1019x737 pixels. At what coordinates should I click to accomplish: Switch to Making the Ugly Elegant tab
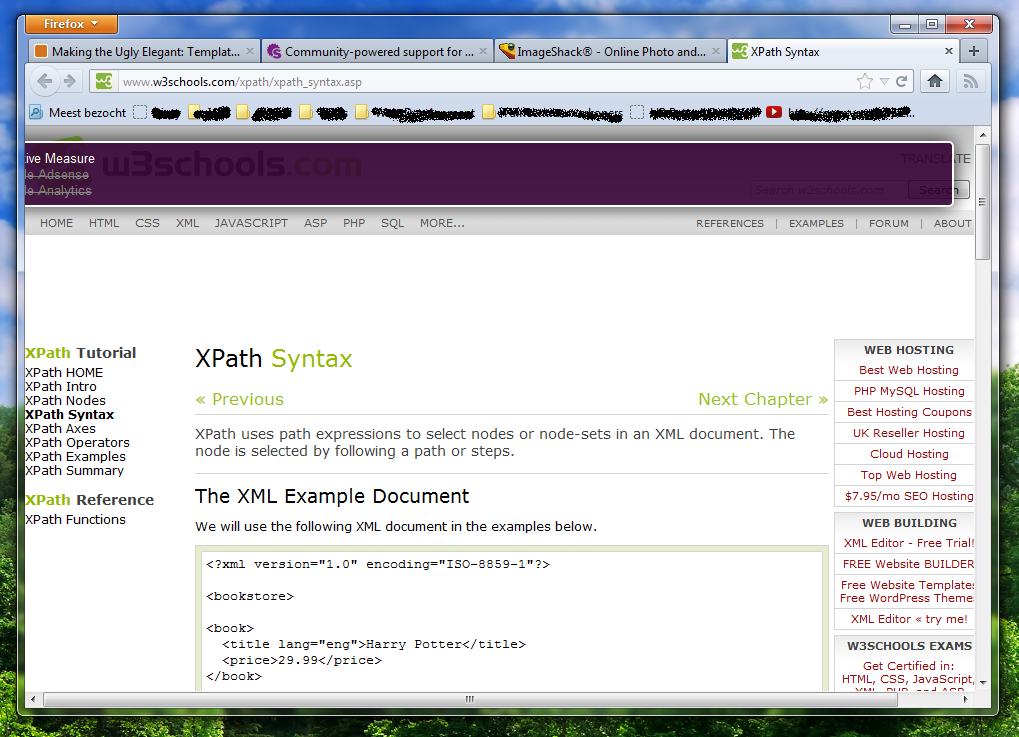click(144, 51)
